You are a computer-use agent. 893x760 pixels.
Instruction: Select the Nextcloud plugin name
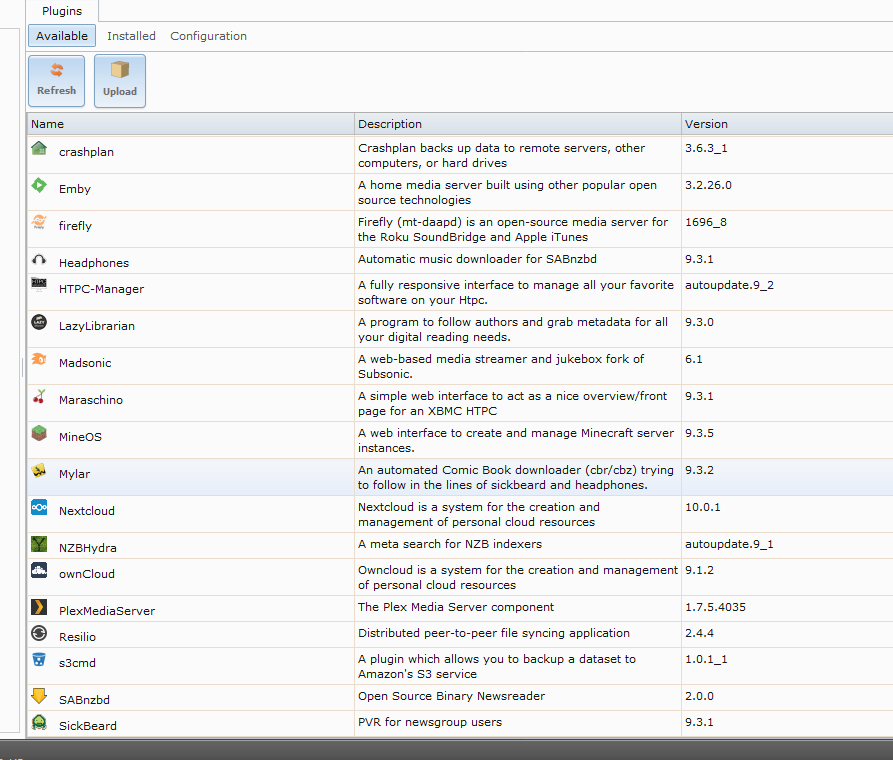(87, 512)
